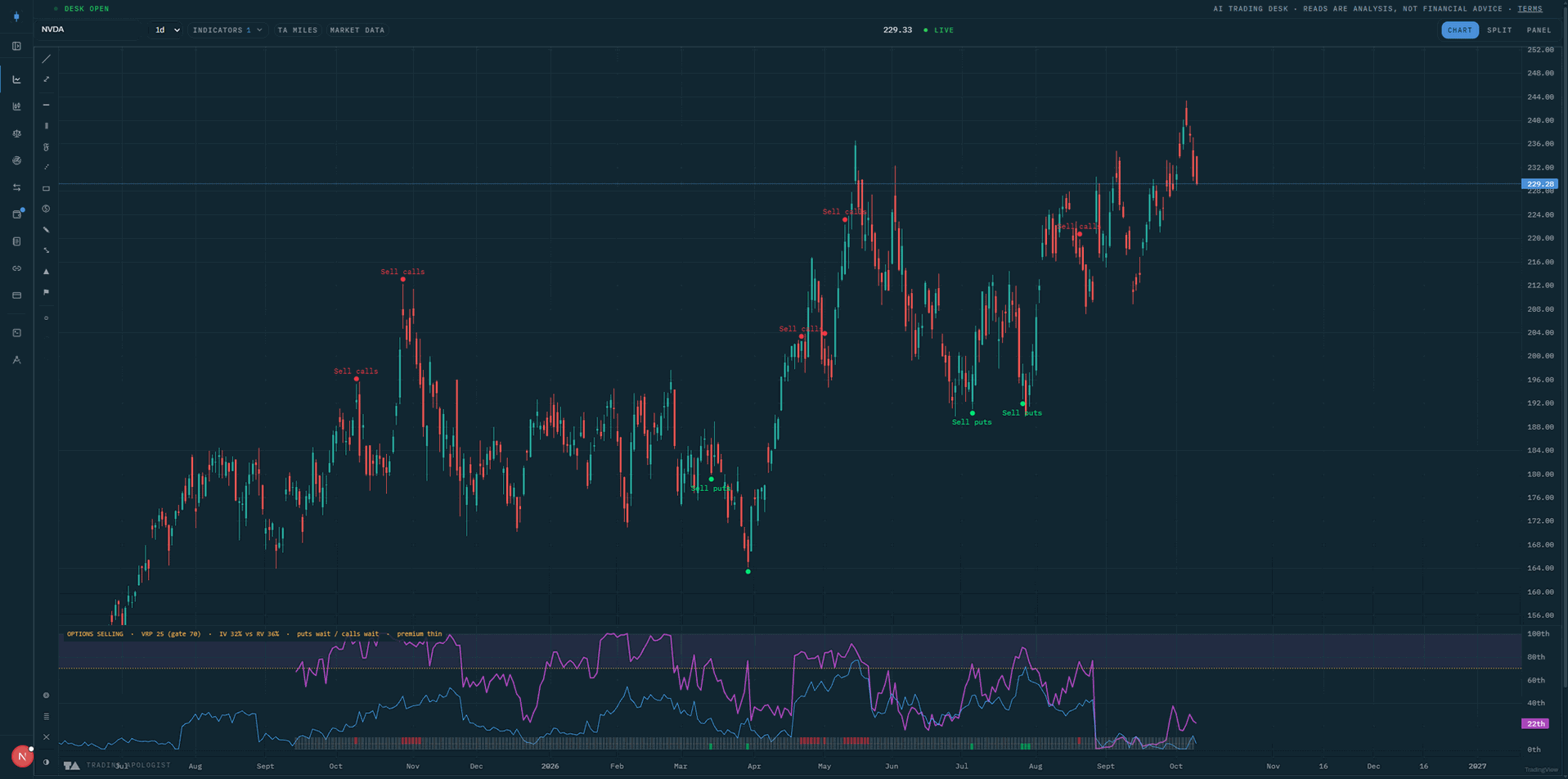The height and width of the screenshot is (779, 1568).
Task: Click the target circle icon above layers
Action: 46,696
